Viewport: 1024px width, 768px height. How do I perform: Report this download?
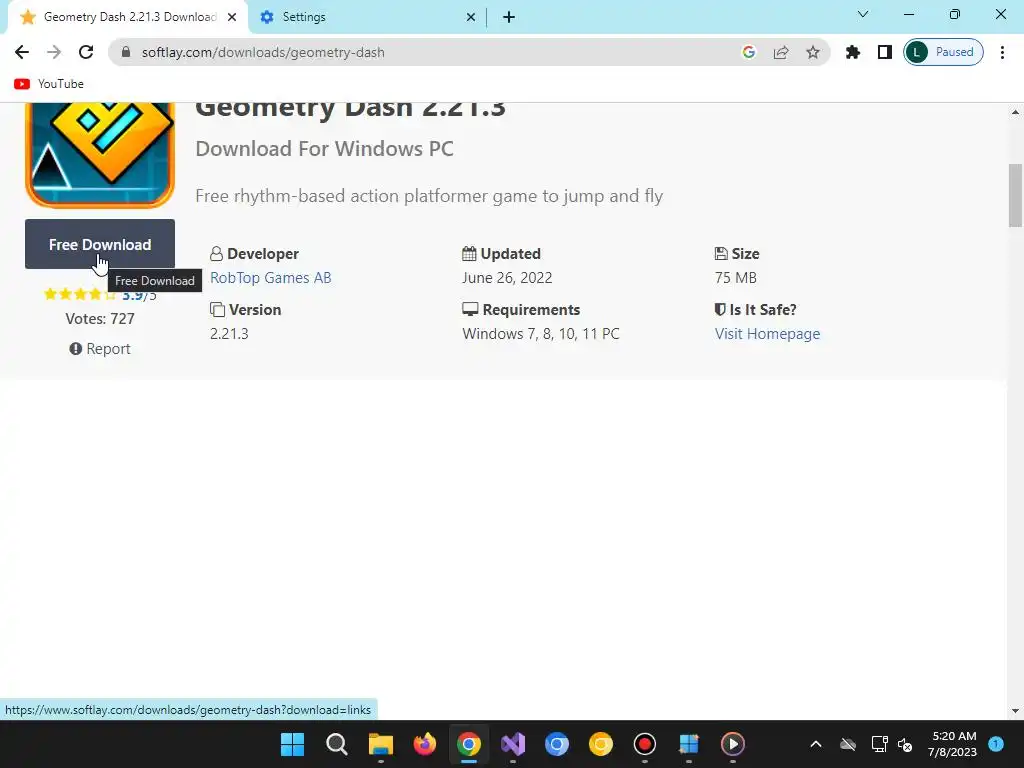pyautogui.click(x=100, y=349)
